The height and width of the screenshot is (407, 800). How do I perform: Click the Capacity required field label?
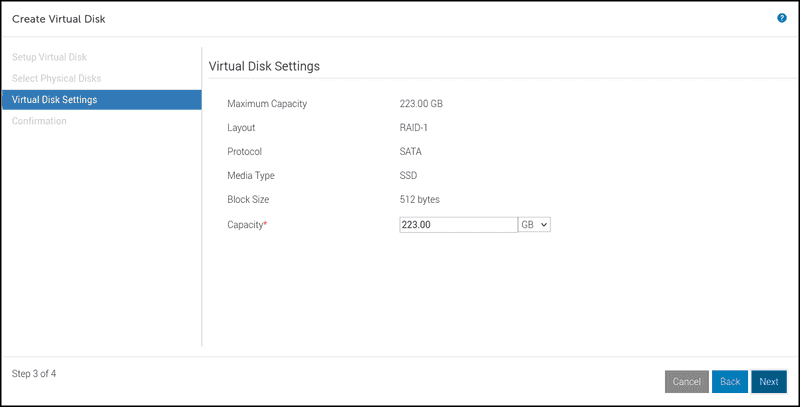(247, 225)
